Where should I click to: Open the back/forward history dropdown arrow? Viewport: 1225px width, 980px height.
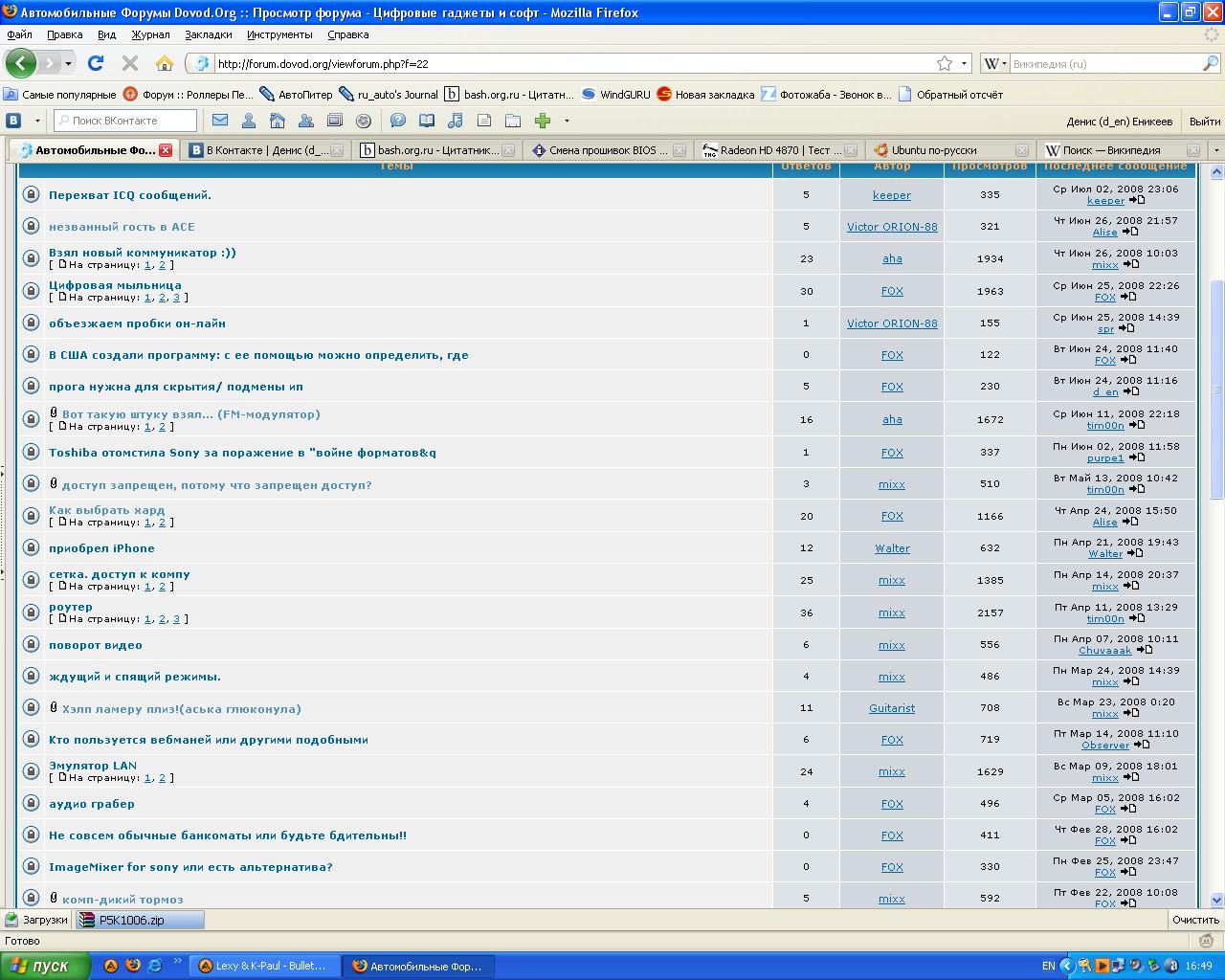(x=68, y=64)
